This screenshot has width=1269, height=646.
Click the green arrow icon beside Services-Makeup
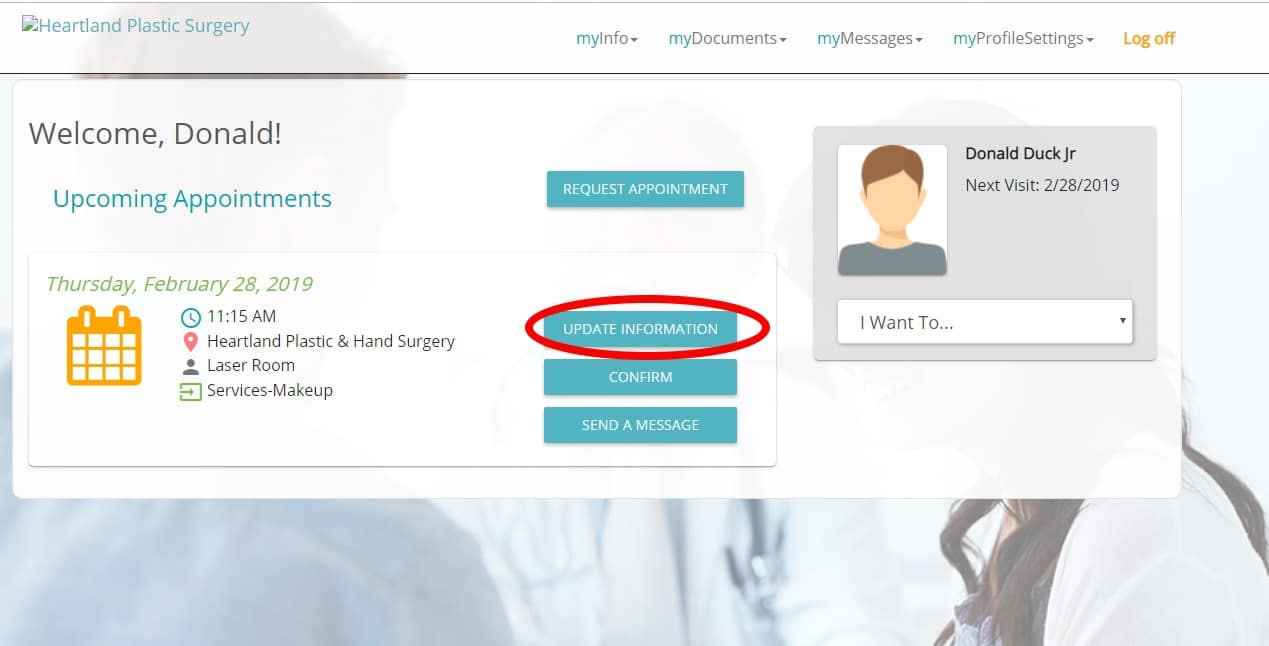190,391
